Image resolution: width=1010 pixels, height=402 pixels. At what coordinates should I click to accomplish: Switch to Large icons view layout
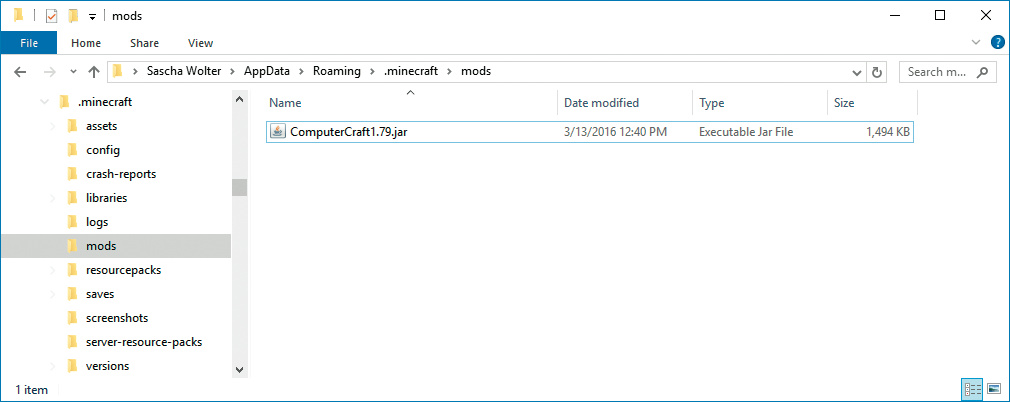pos(994,388)
